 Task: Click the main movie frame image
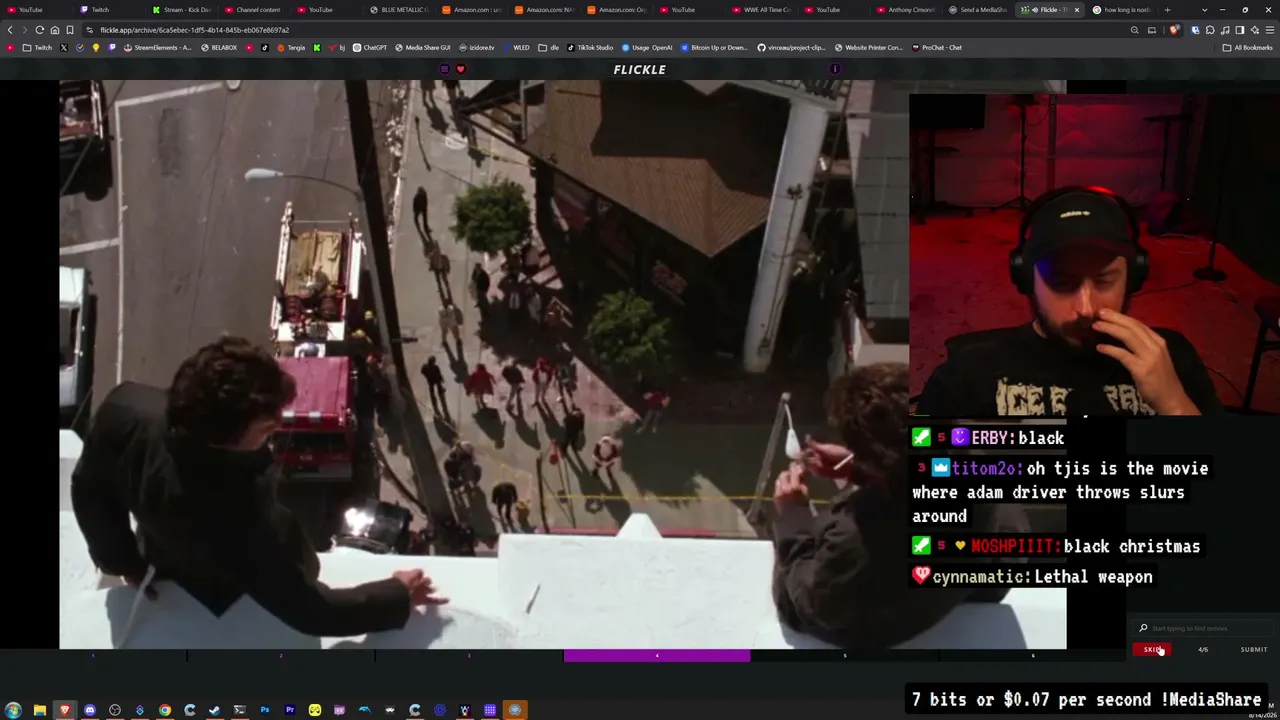pos(563,365)
